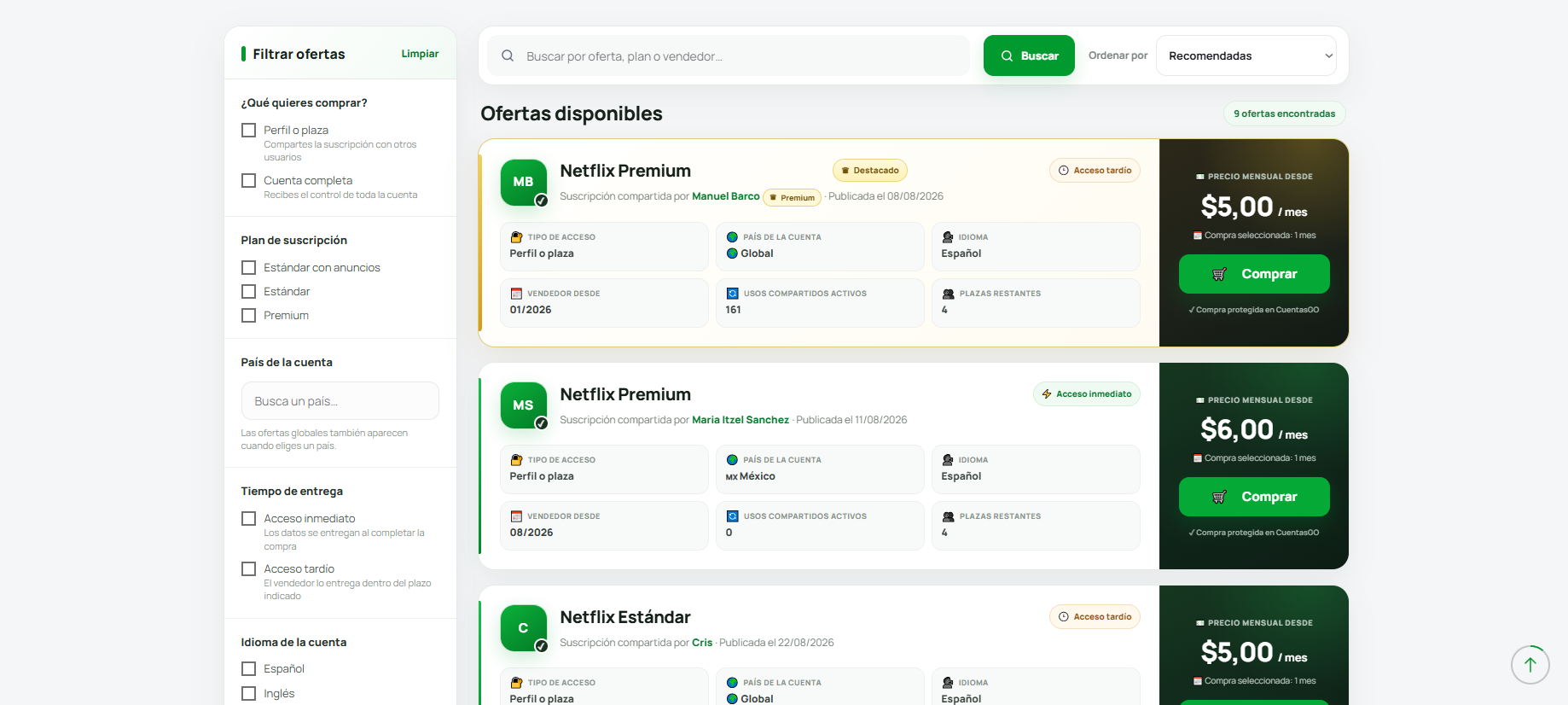Click the verified check on the MS avatar
1568x705 pixels.
pos(541,423)
